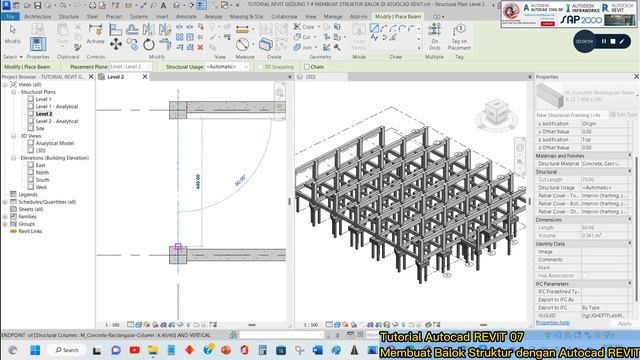Click the recorder pen annotate icon

tap(622, 41)
